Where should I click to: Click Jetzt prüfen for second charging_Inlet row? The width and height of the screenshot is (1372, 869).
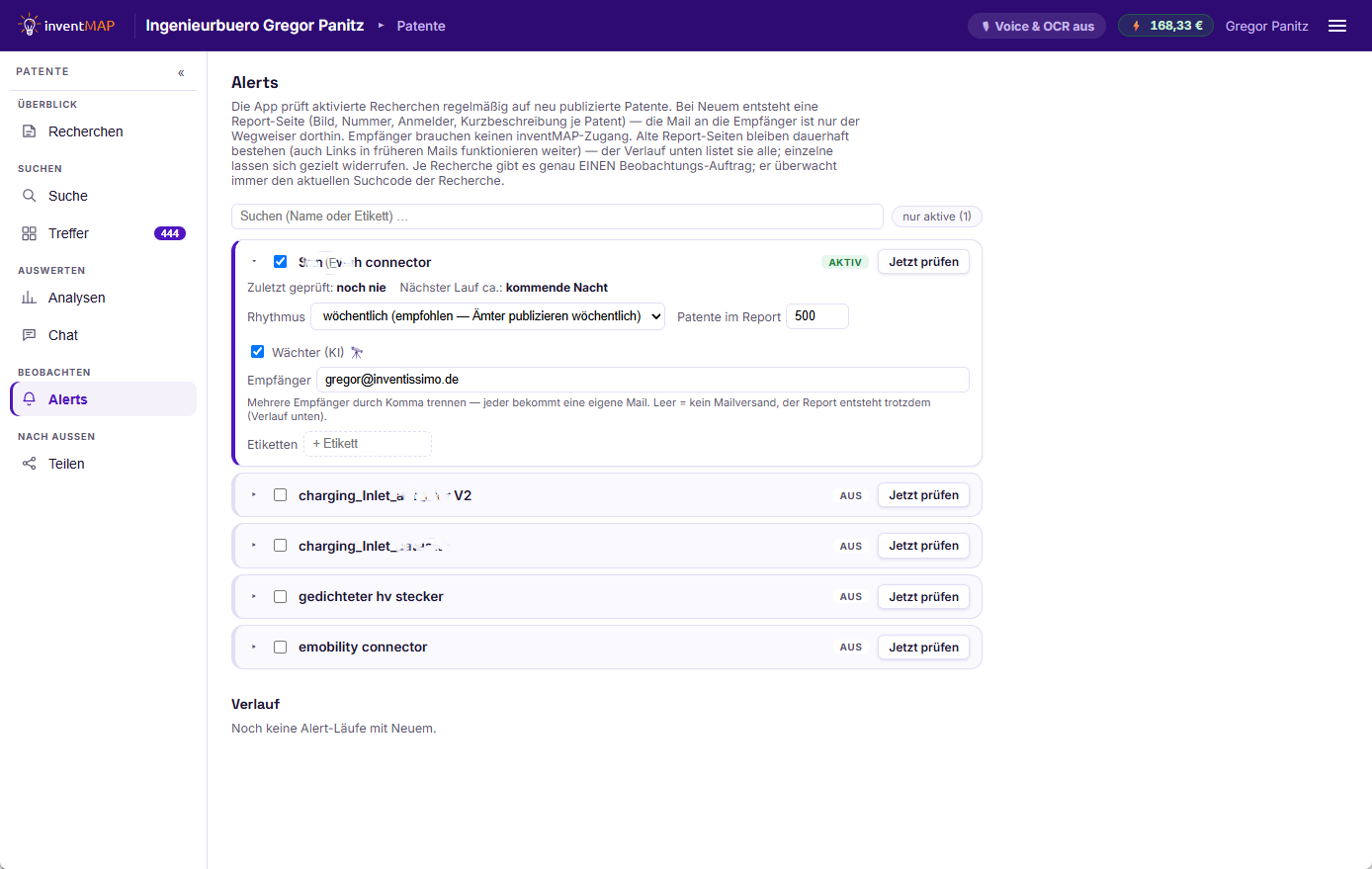923,546
